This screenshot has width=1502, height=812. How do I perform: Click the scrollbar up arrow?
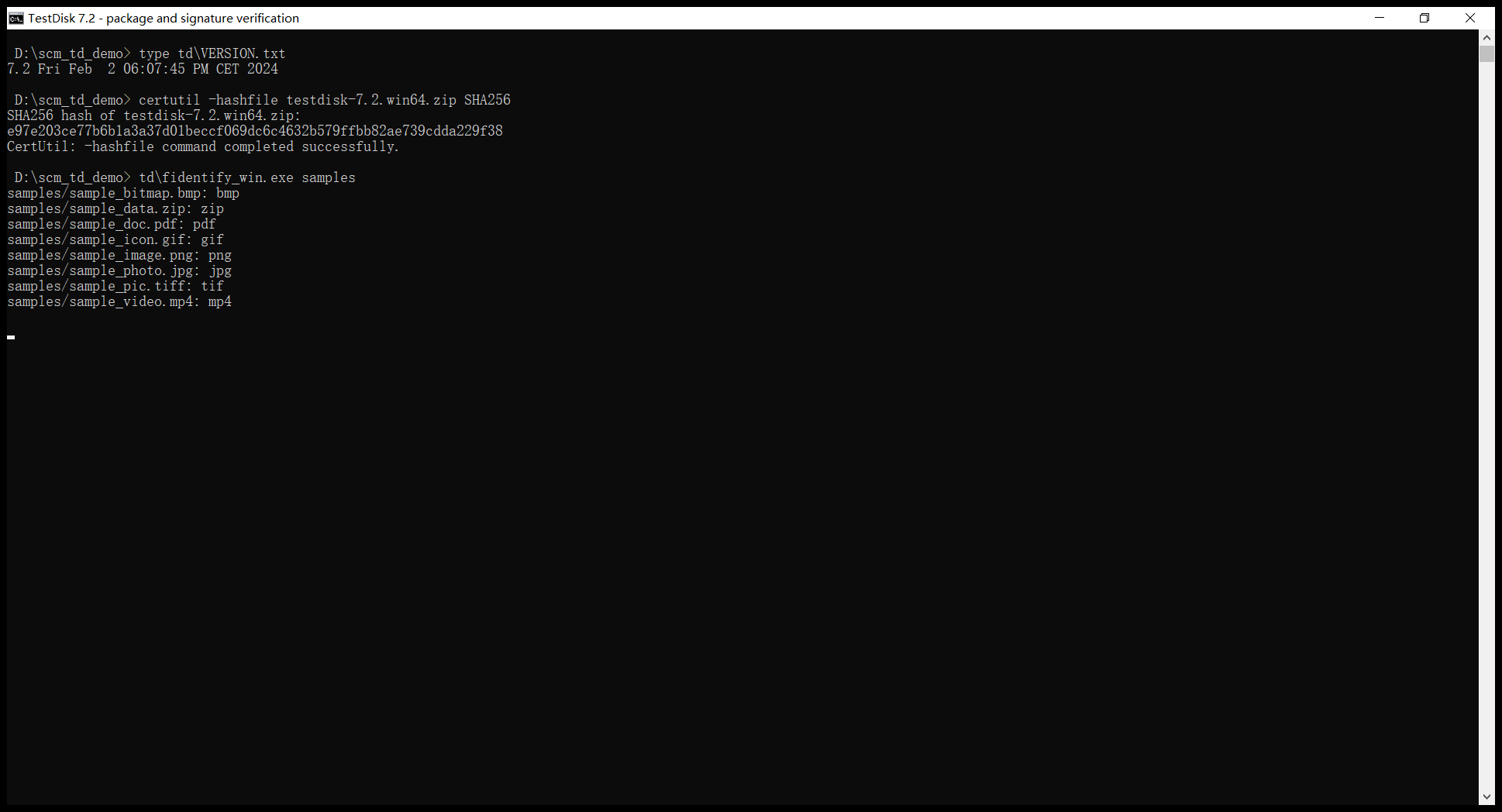1486,37
